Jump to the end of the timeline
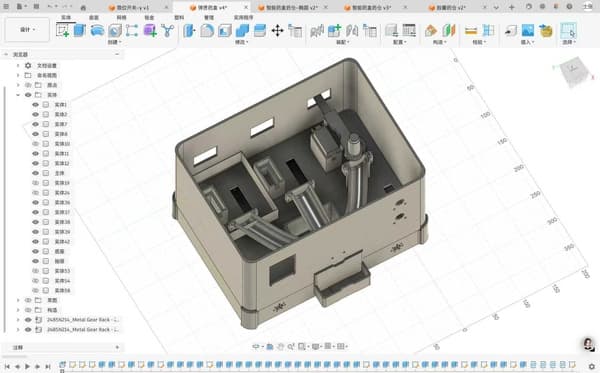The height and width of the screenshot is (373, 600). 48,366
